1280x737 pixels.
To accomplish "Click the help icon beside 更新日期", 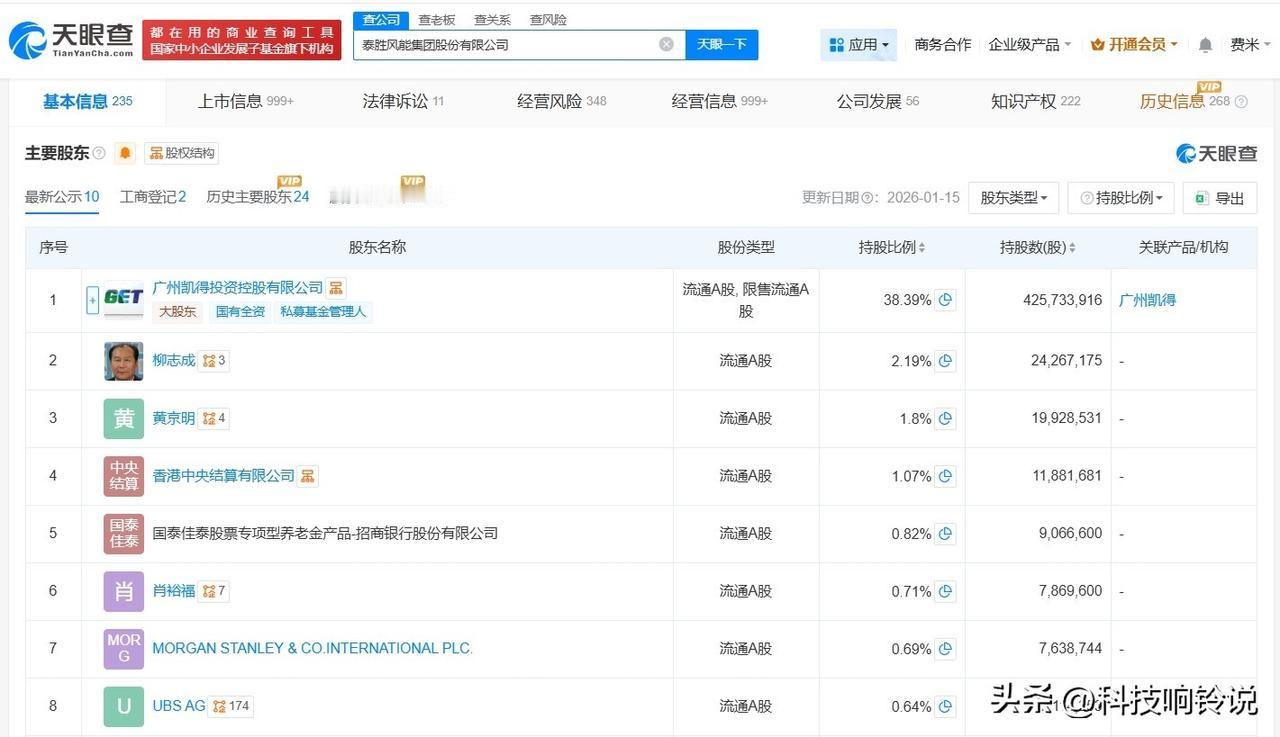I will click(868, 198).
